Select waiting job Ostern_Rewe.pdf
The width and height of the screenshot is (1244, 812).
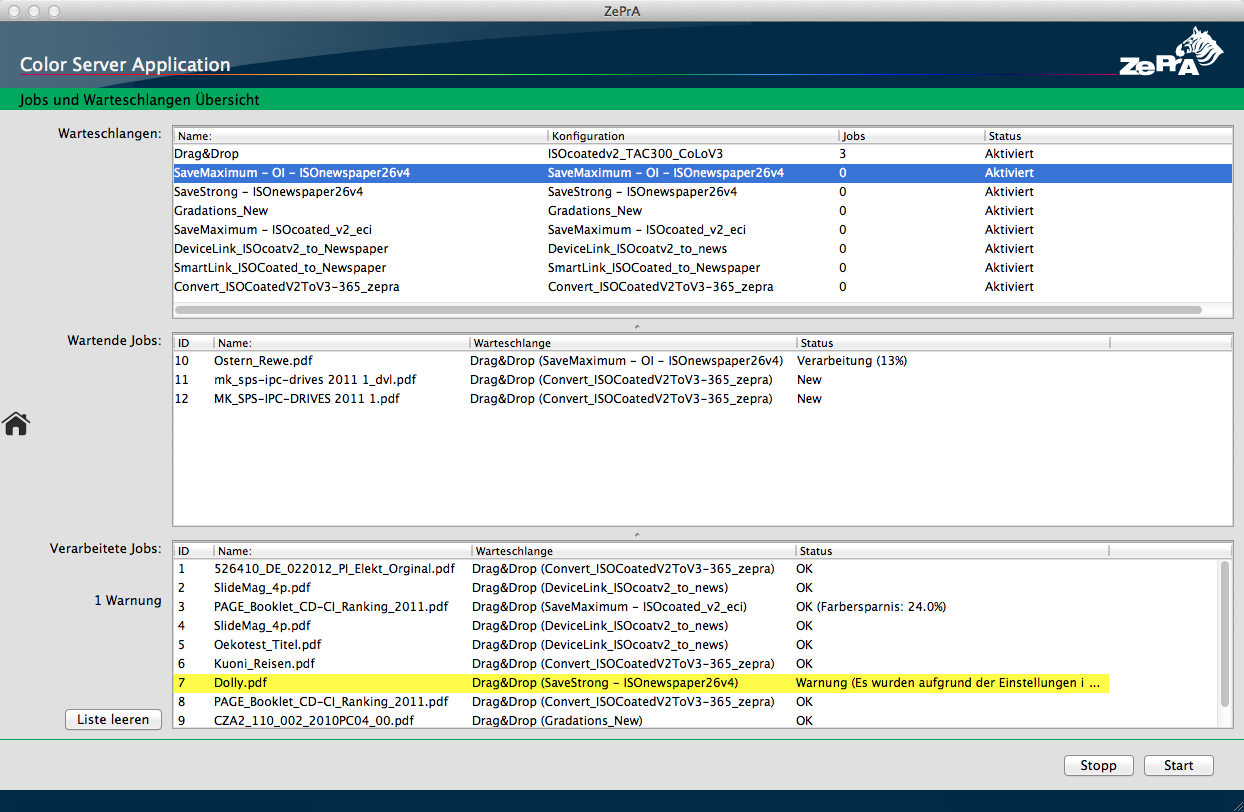click(x=300, y=360)
